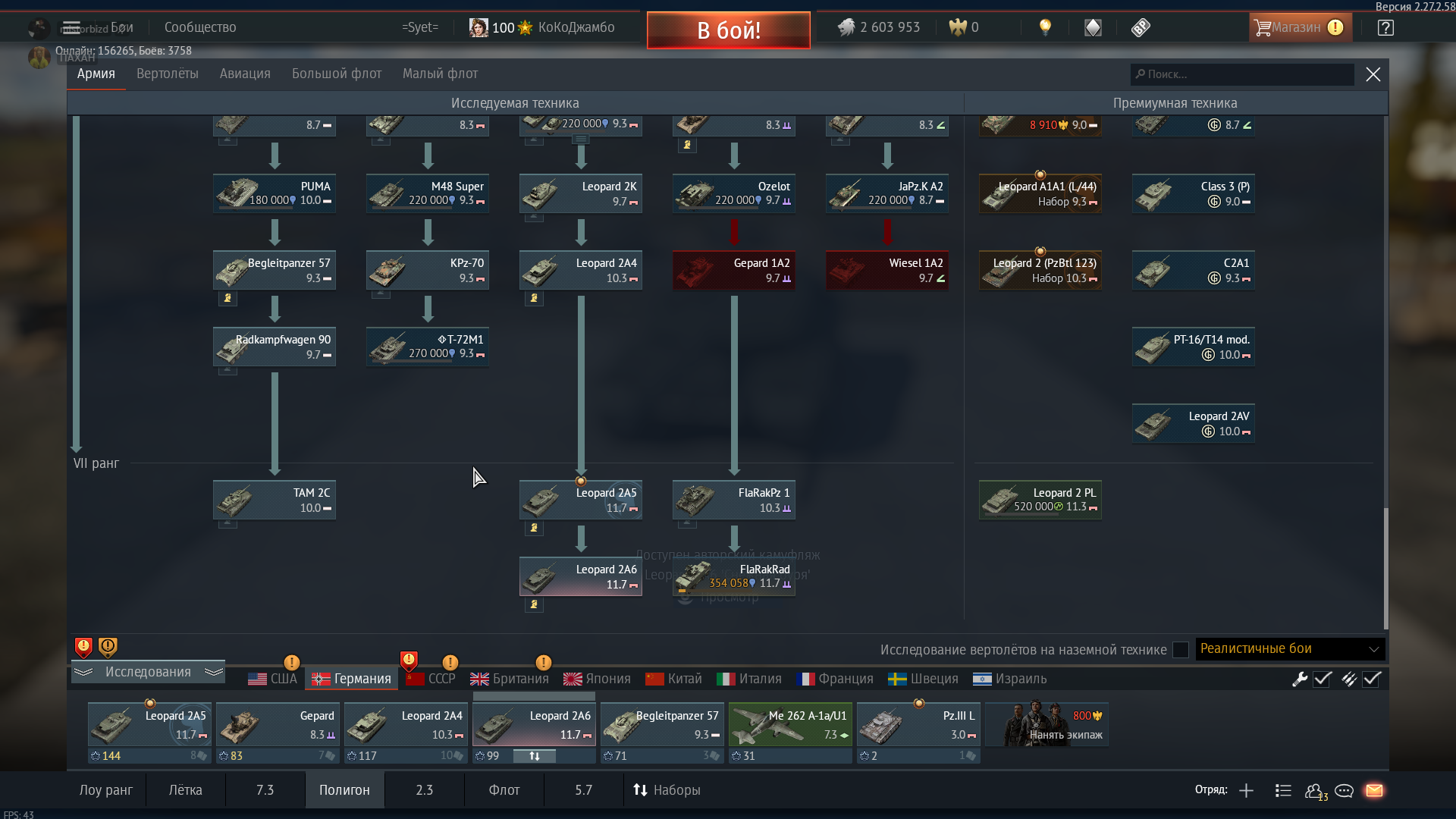Select the Leopard 2 PL premium vehicle
1456x819 pixels.
(x=1040, y=500)
